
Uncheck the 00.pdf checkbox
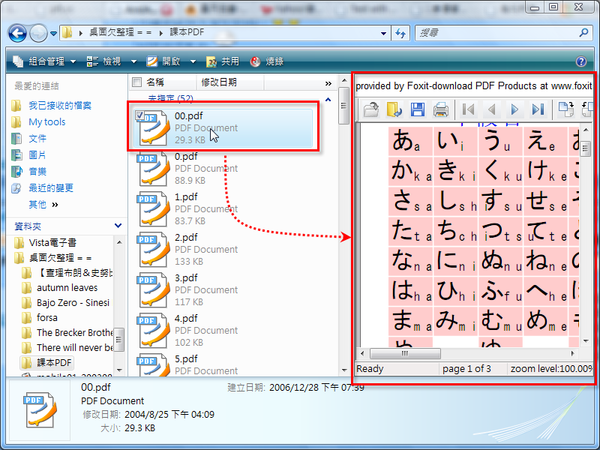(x=140, y=115)
